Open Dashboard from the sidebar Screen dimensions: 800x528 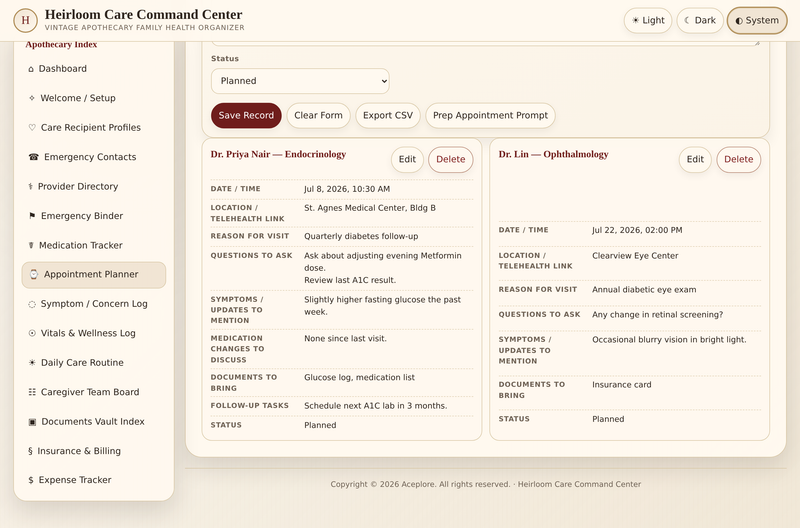(x=94, y=69)
